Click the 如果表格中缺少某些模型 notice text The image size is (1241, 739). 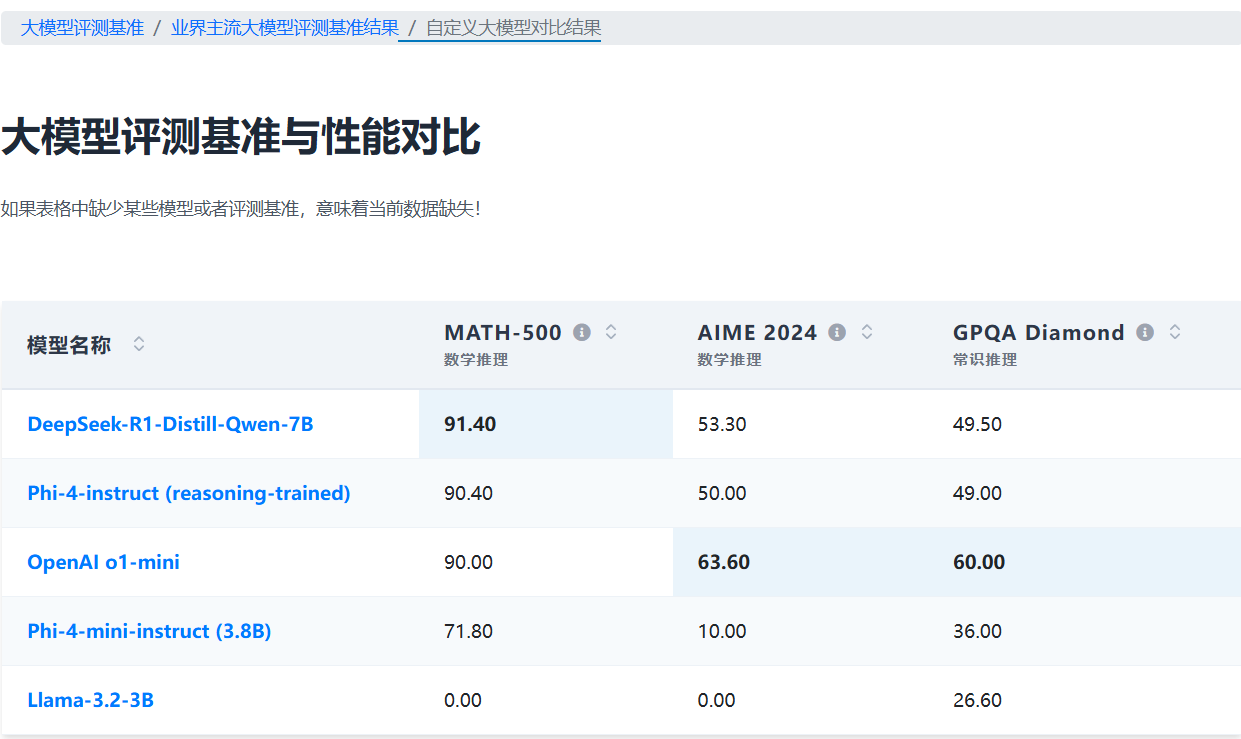pos(240,209)
